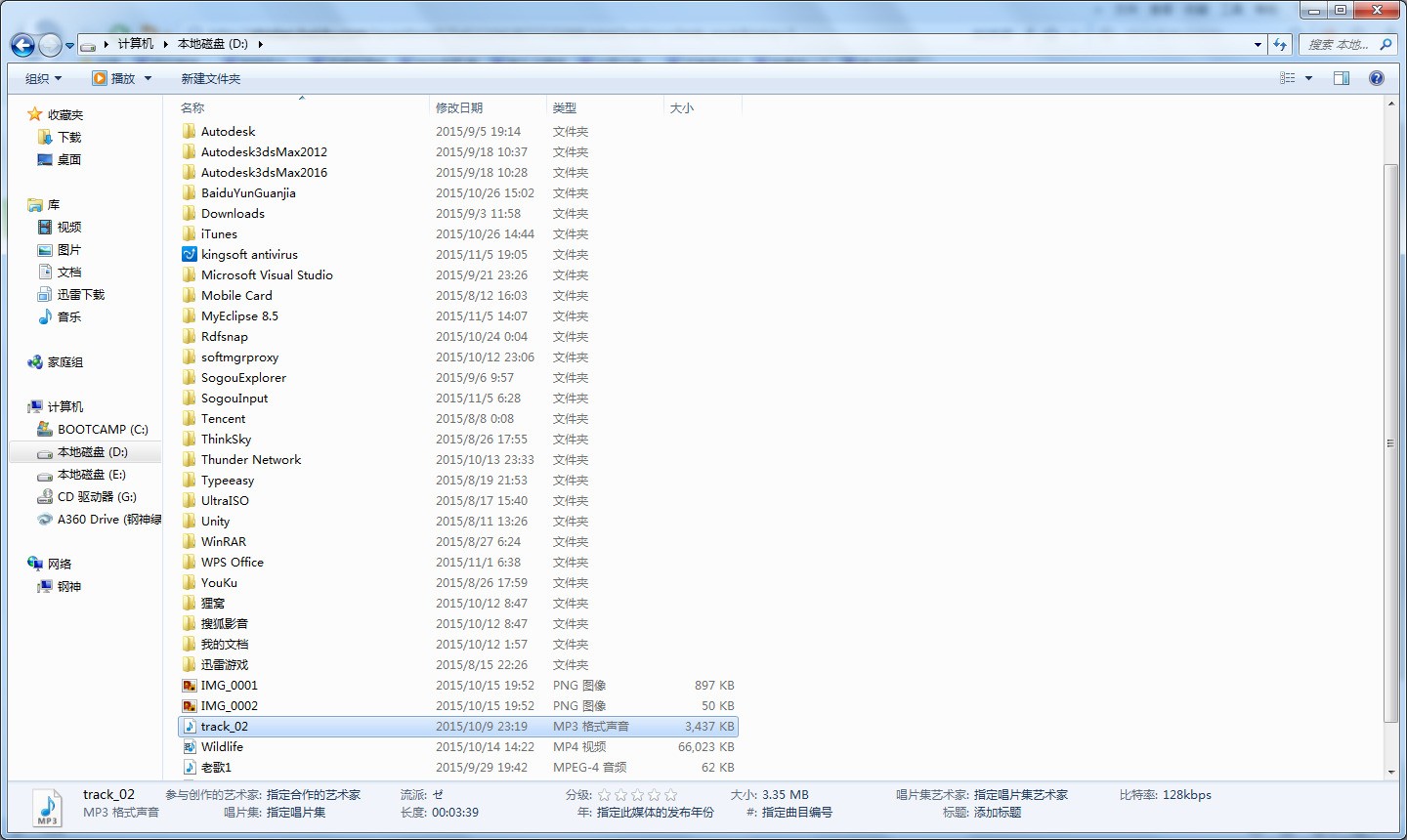The height and width of the screenshot is (840, 1407).
Task: Select the Thunder Network folder
Action: coord(251,459)
